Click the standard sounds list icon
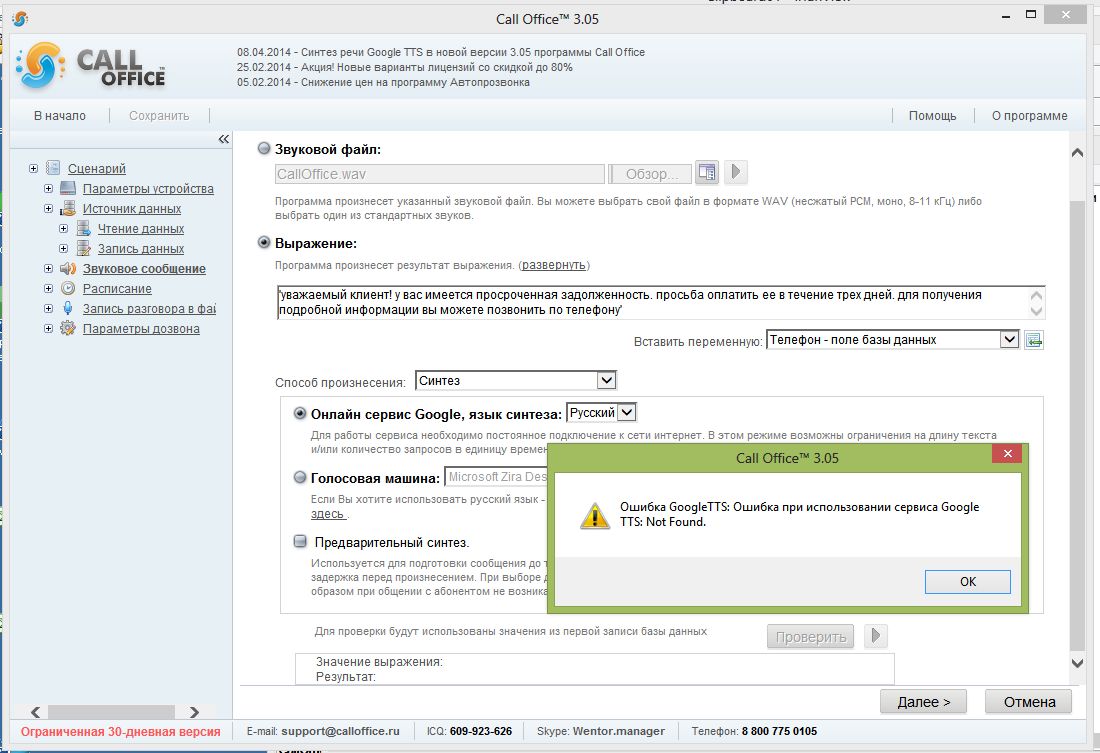 click(708, 173)
